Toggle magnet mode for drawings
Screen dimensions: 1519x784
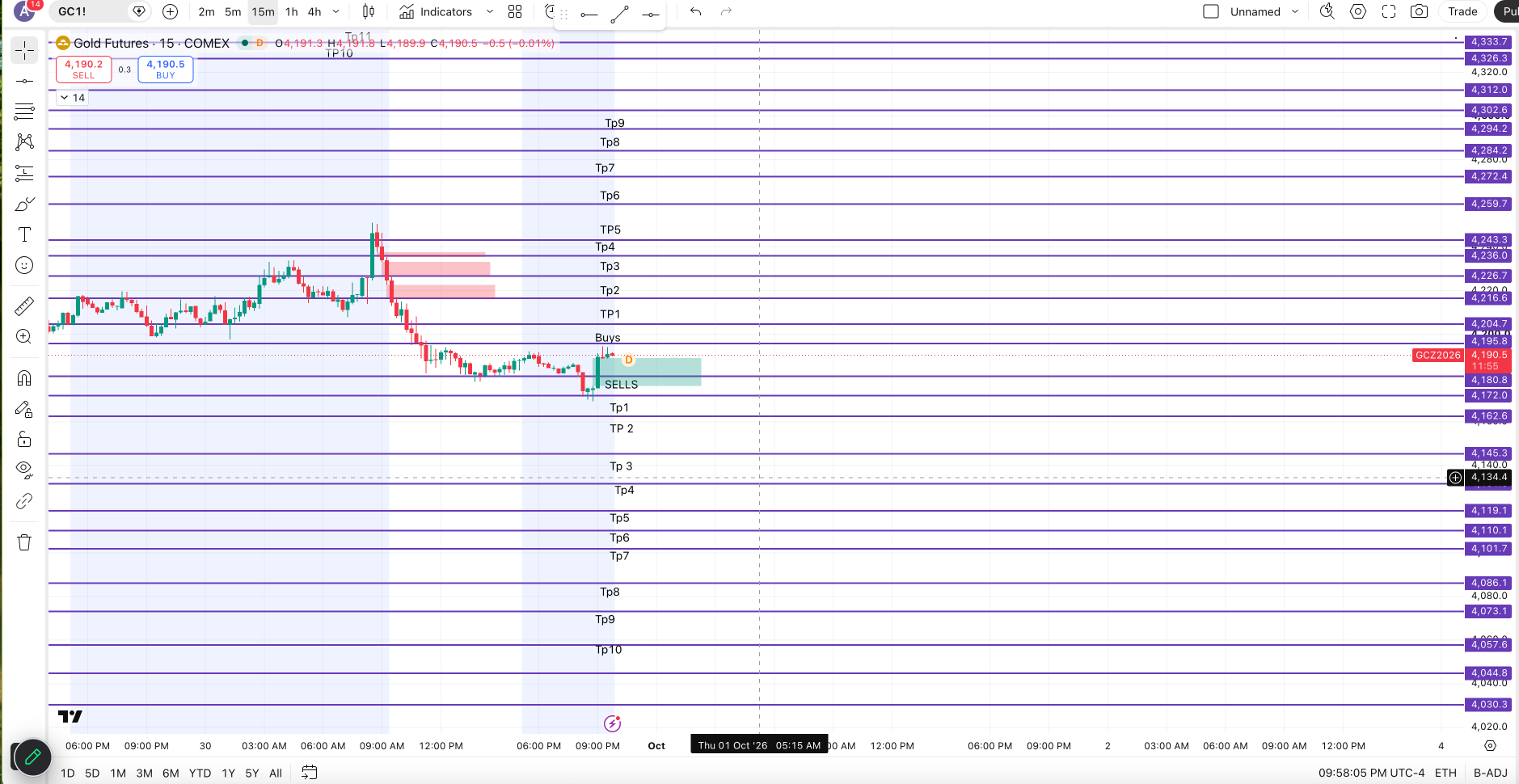coord(25,377)
